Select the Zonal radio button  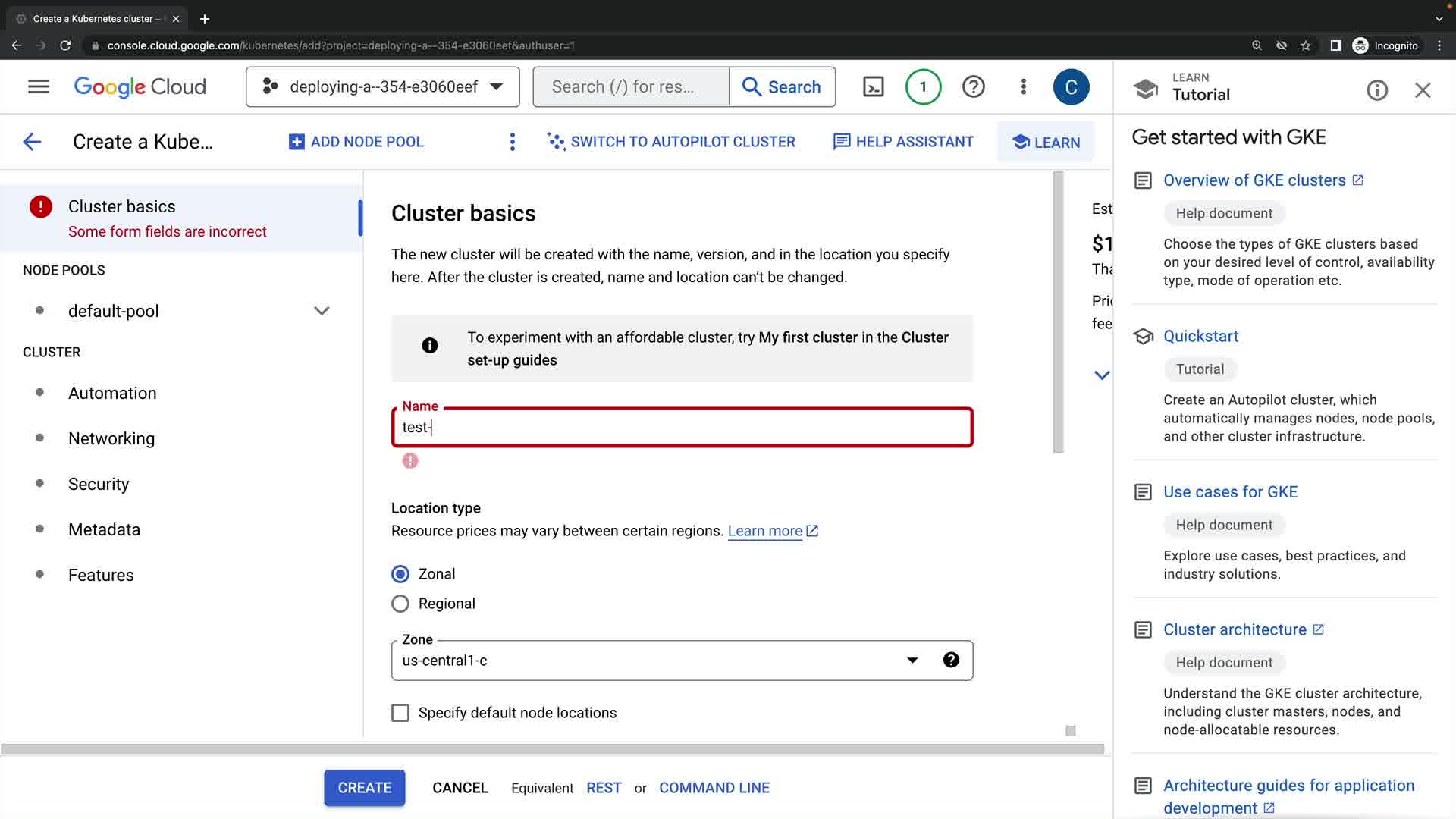(x=400, y=574)
